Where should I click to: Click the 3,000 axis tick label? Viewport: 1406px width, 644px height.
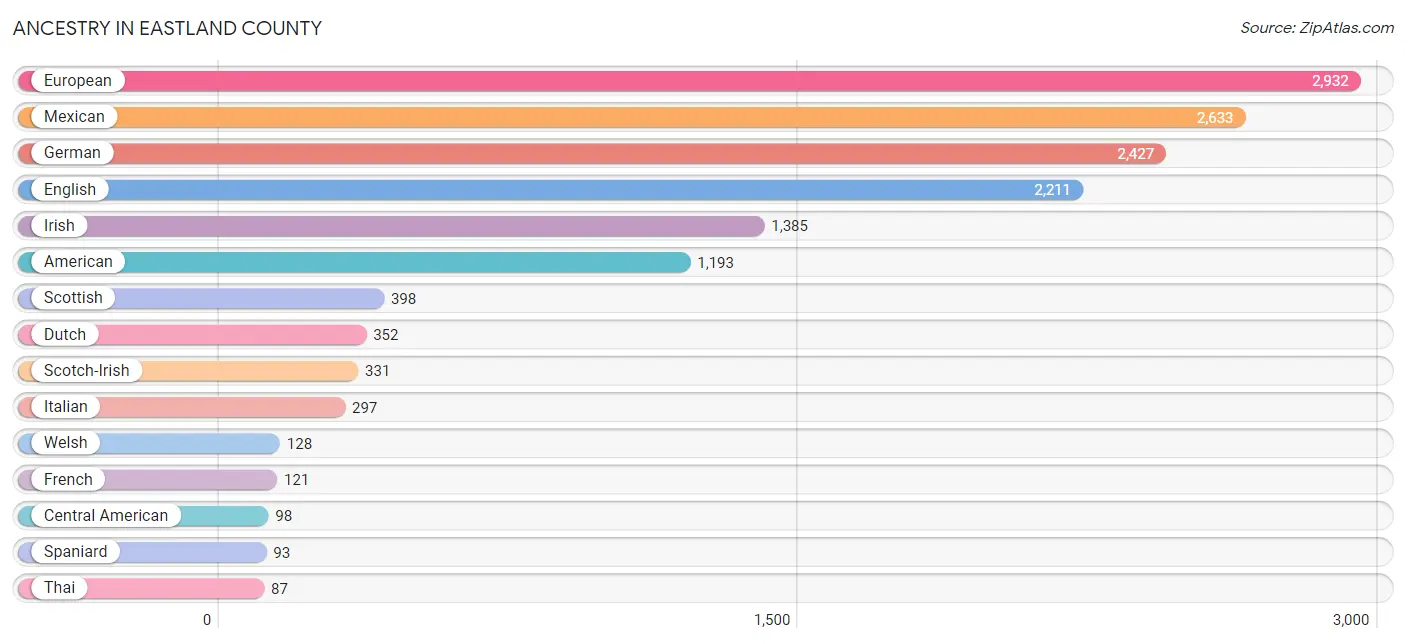click(1350, 620)
